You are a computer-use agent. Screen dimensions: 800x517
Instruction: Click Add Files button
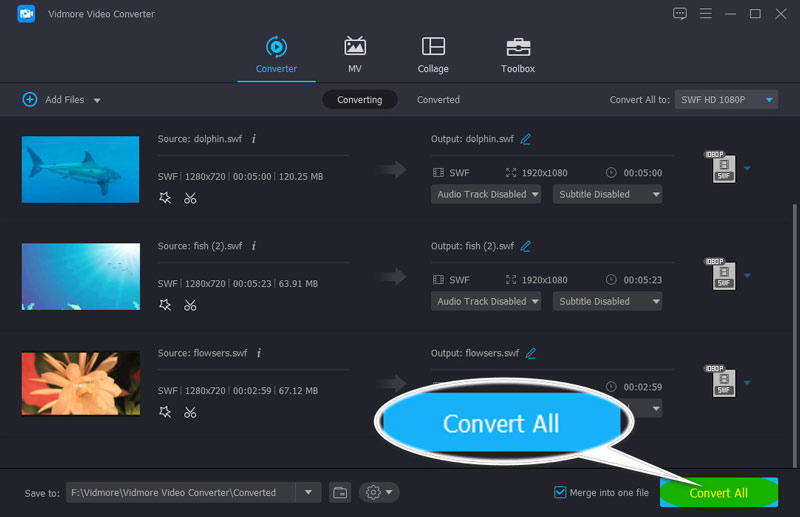tap(60, 100)
